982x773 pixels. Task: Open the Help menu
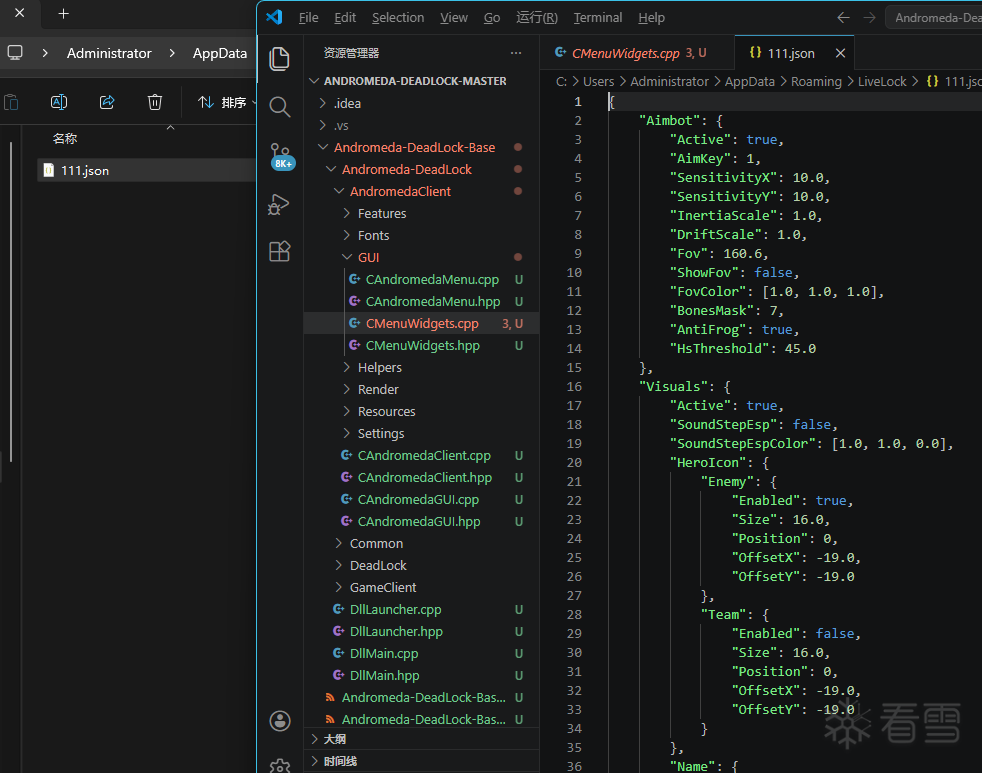coord(651,18)
